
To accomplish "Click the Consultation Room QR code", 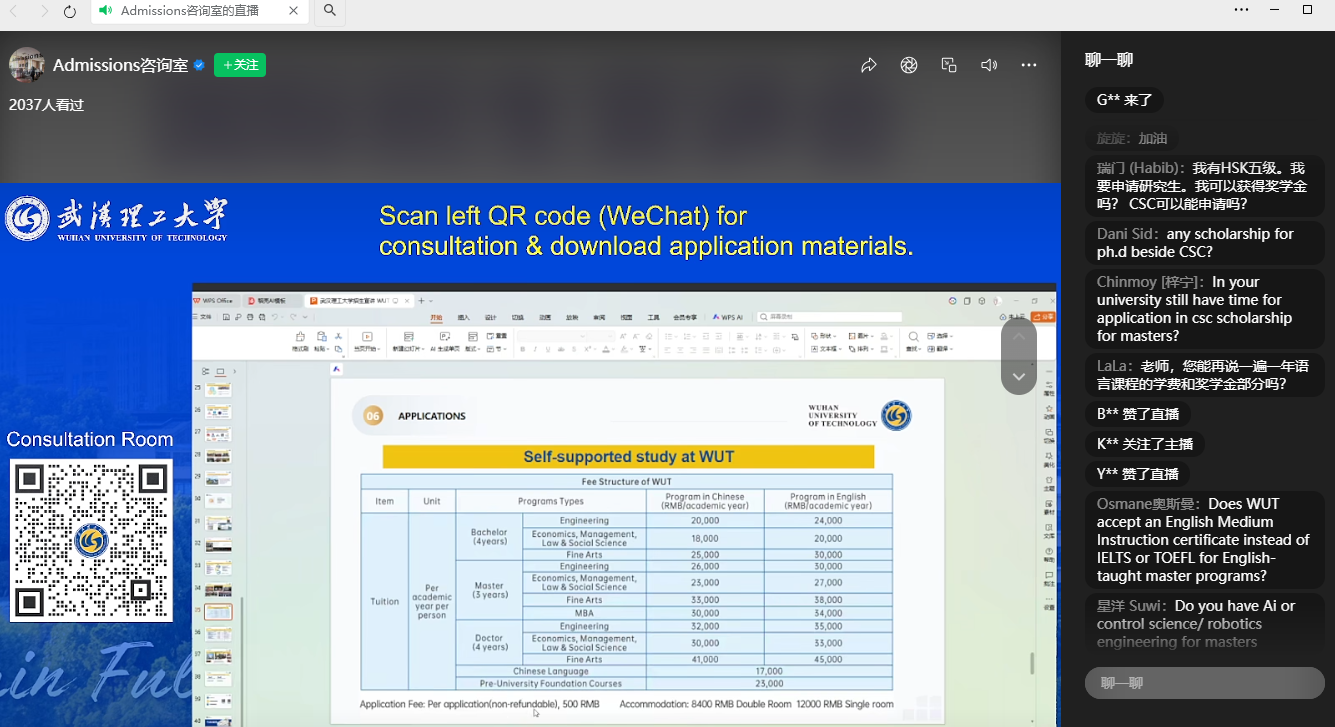I will click(91, 540).
